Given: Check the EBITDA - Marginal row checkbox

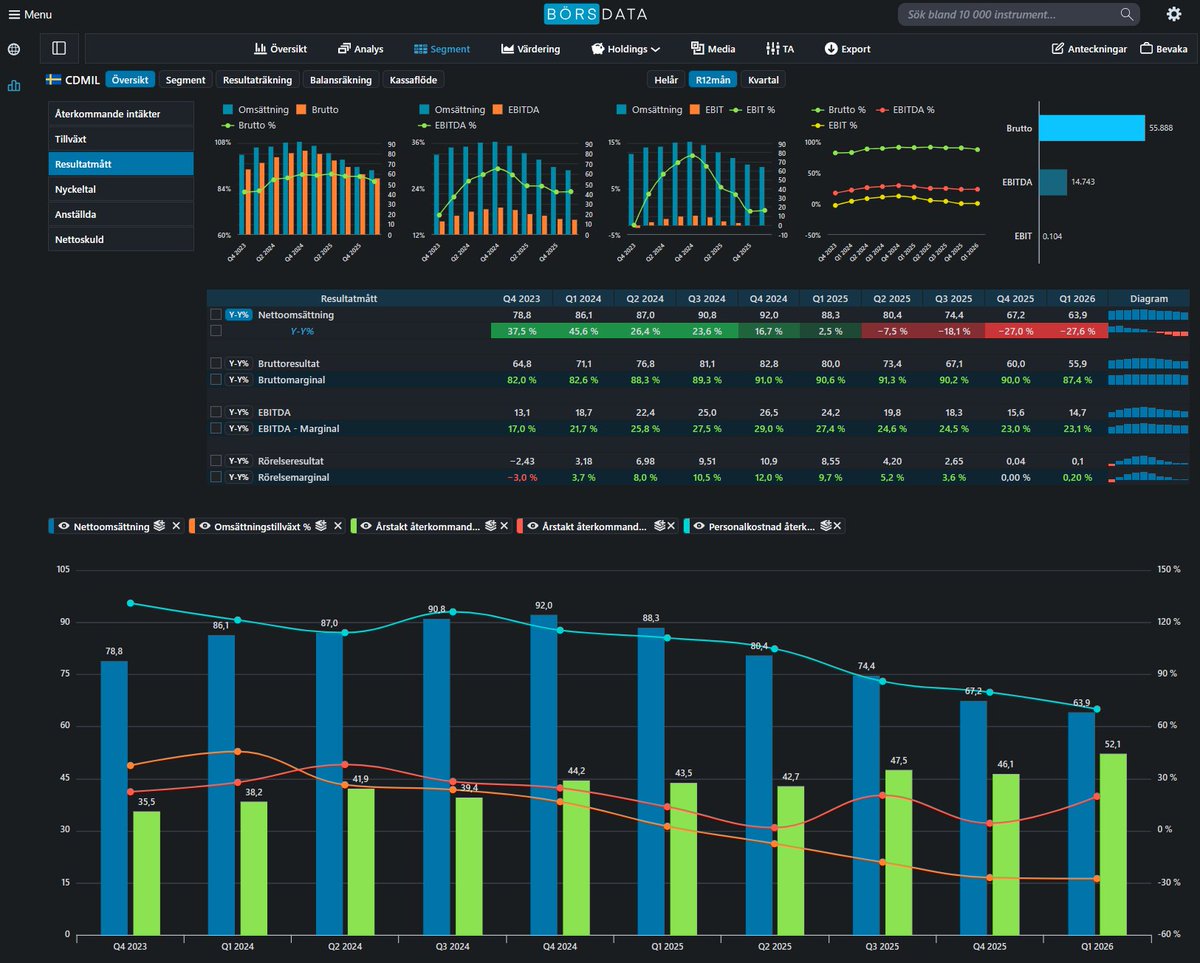Looking at the screenshot, I should click(x=216, y=428).
